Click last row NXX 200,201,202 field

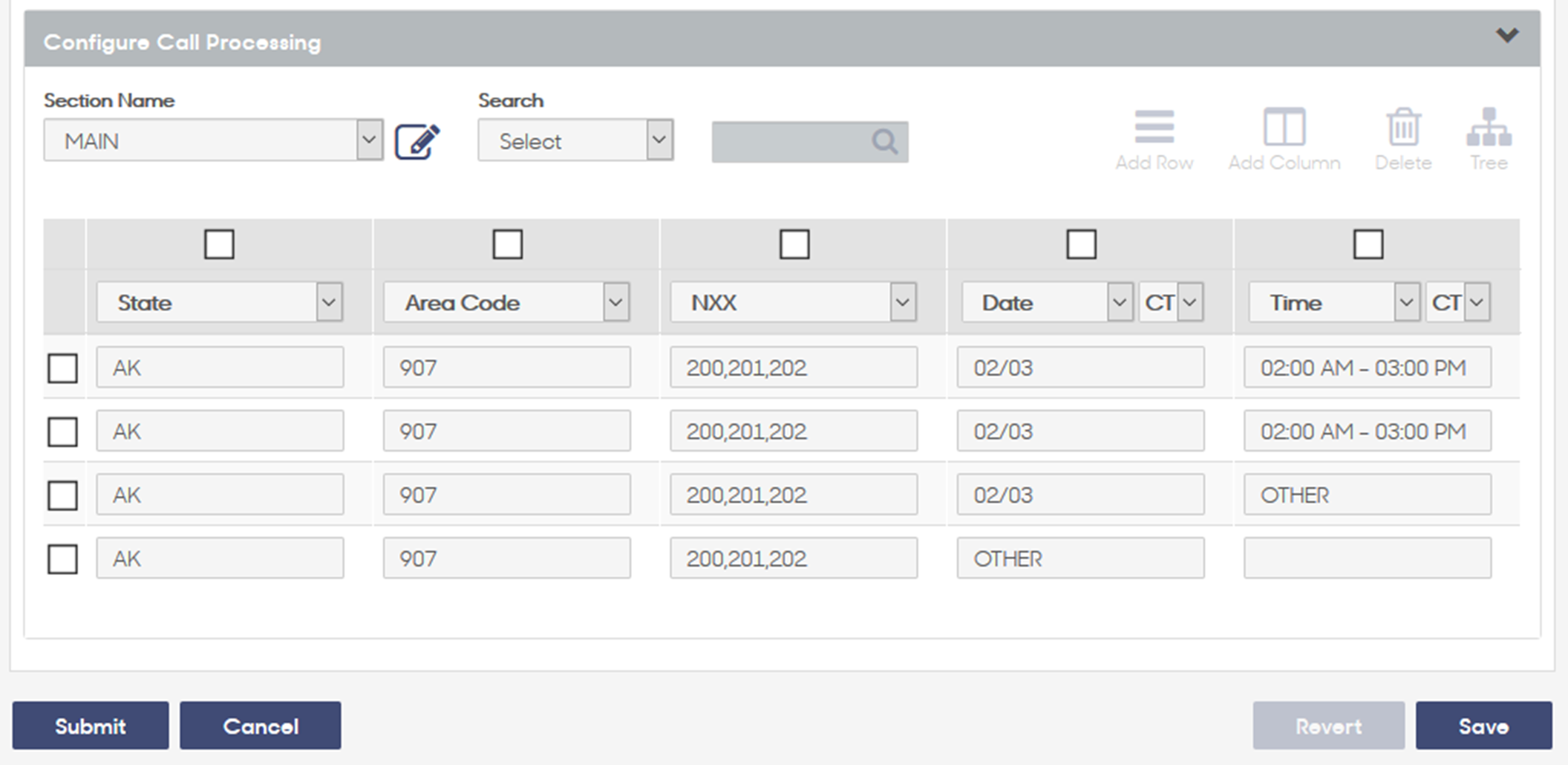click(794, 559)
